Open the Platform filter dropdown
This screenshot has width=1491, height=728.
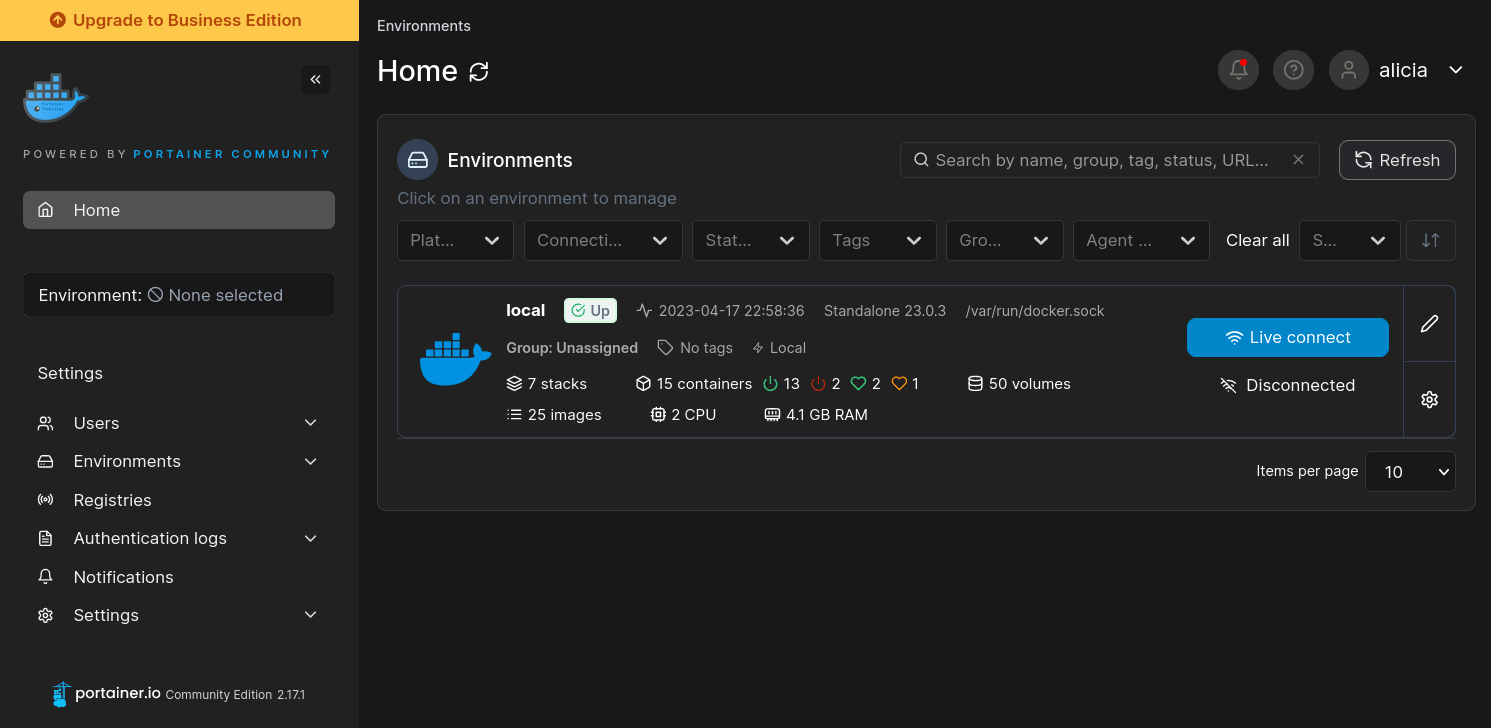coord(455,241)
